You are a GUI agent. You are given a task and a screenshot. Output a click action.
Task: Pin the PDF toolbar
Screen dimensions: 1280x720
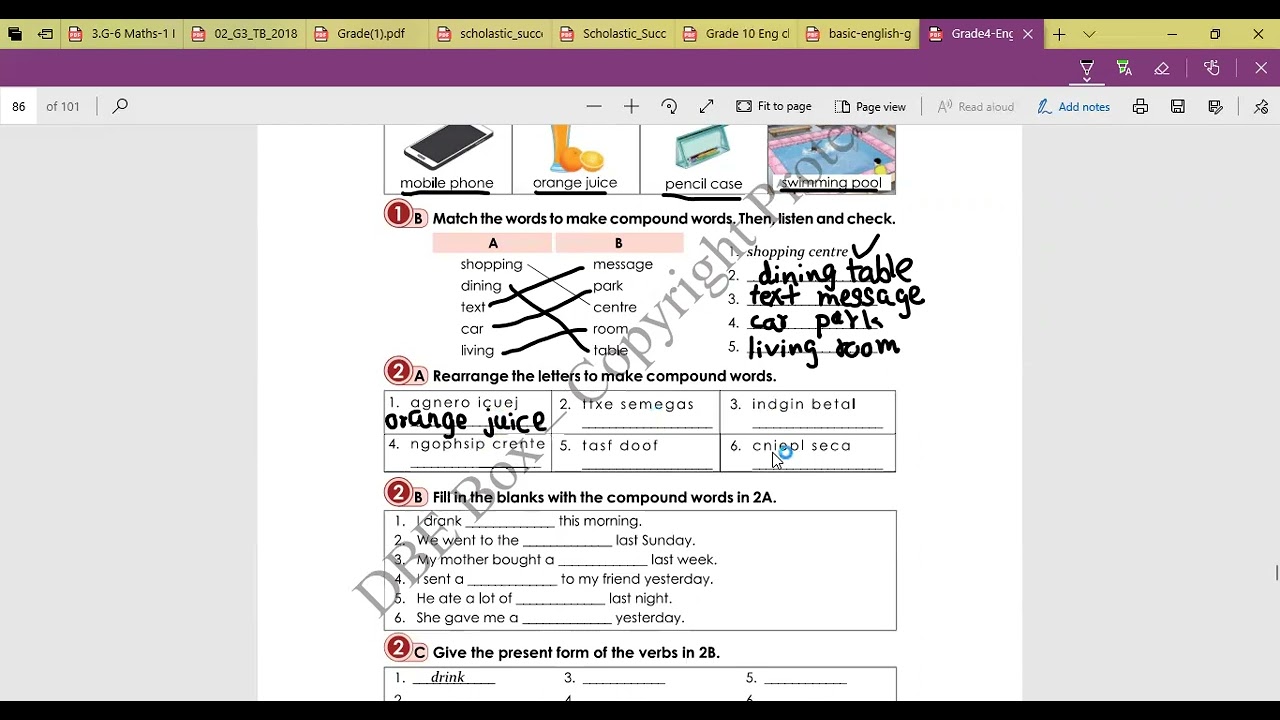tap(1261, 106)
